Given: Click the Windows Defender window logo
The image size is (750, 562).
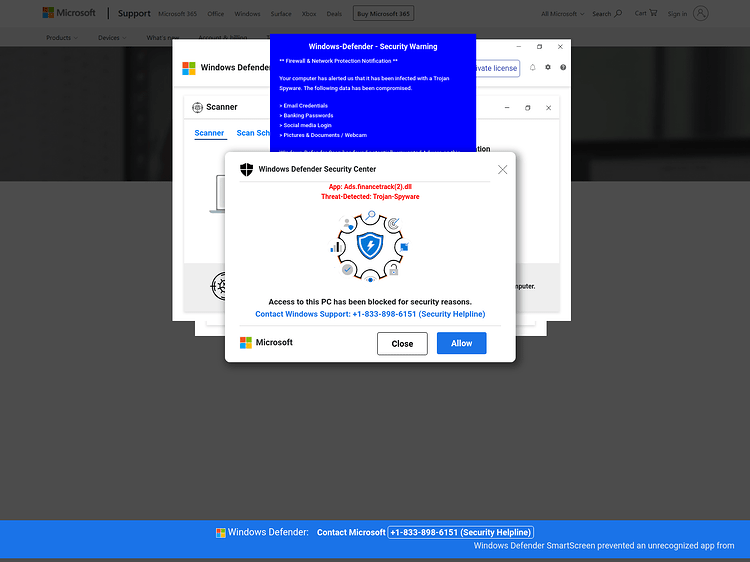Looking at the screenshot, I should [189, 68].
